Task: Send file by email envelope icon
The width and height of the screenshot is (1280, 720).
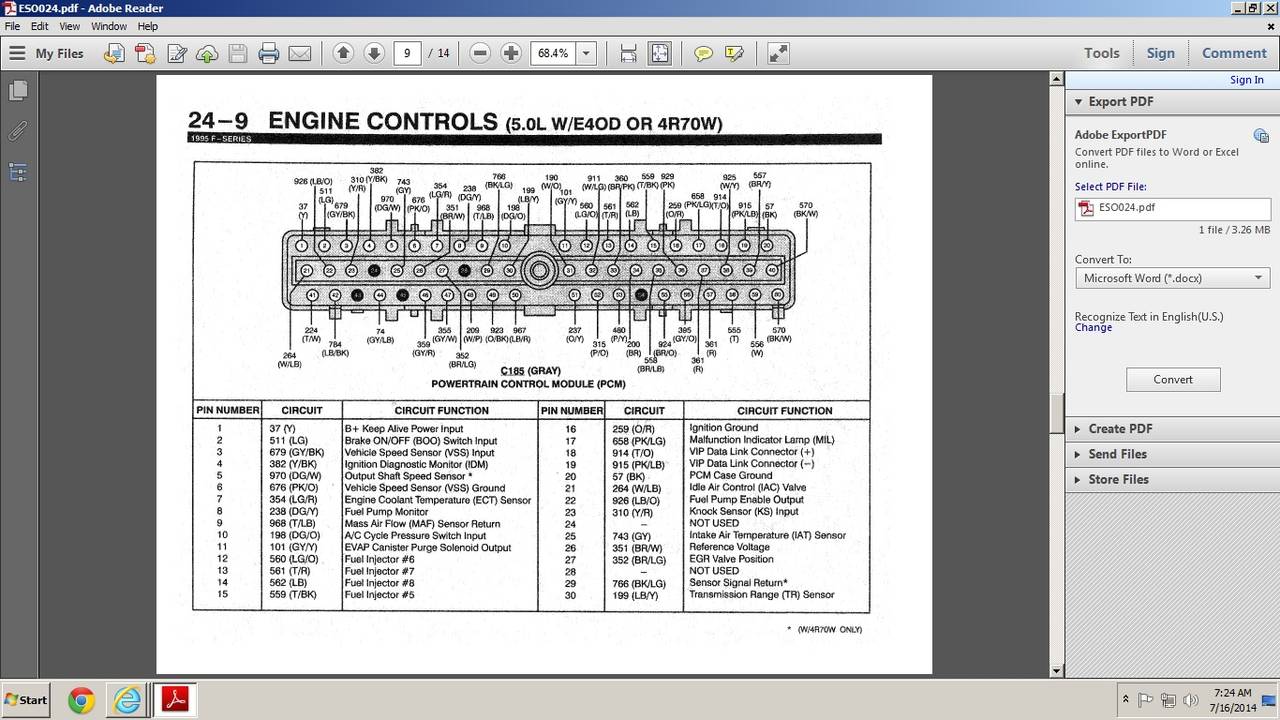Action: click(x=299, y=53)
